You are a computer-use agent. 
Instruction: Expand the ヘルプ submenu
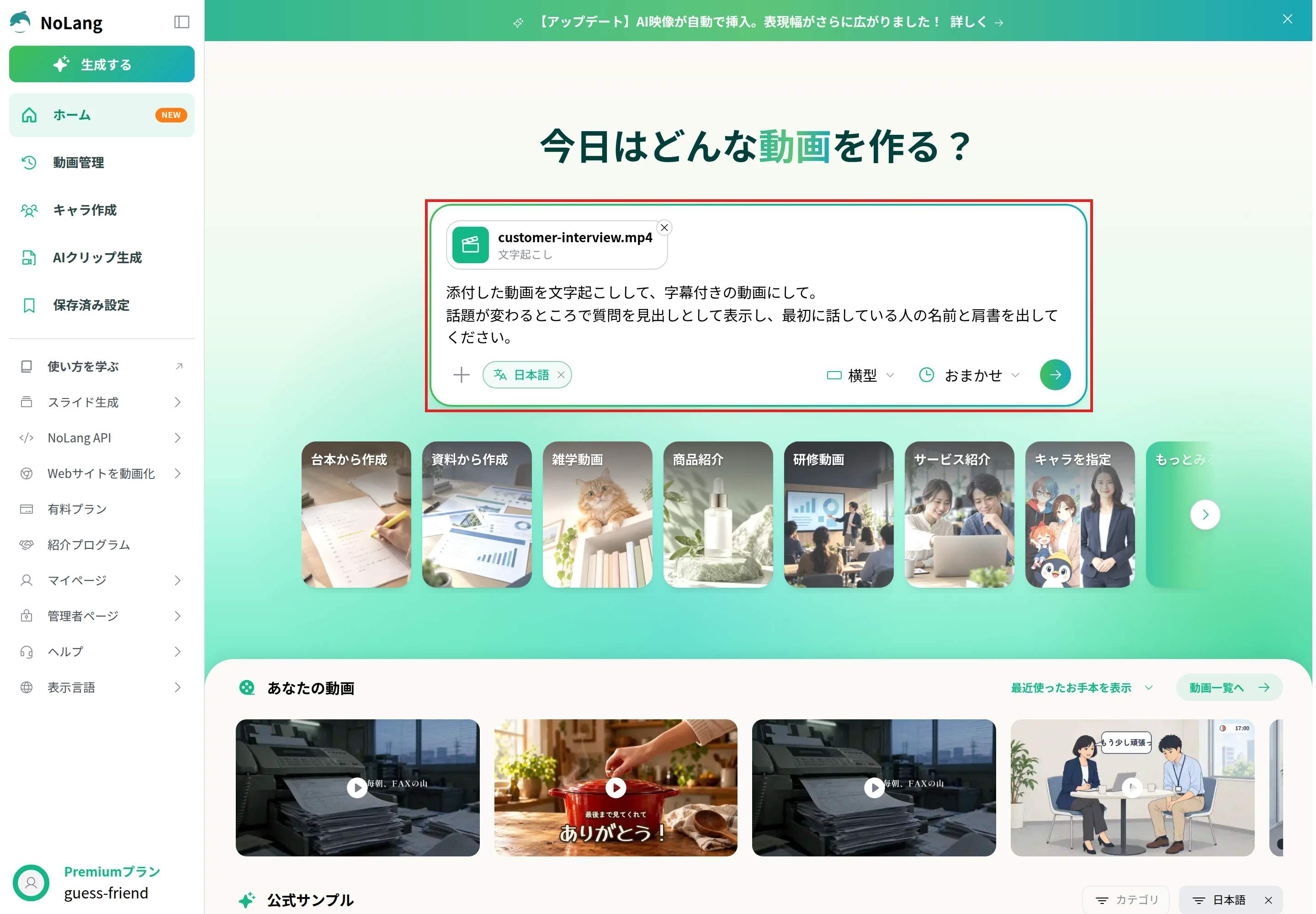102,652
